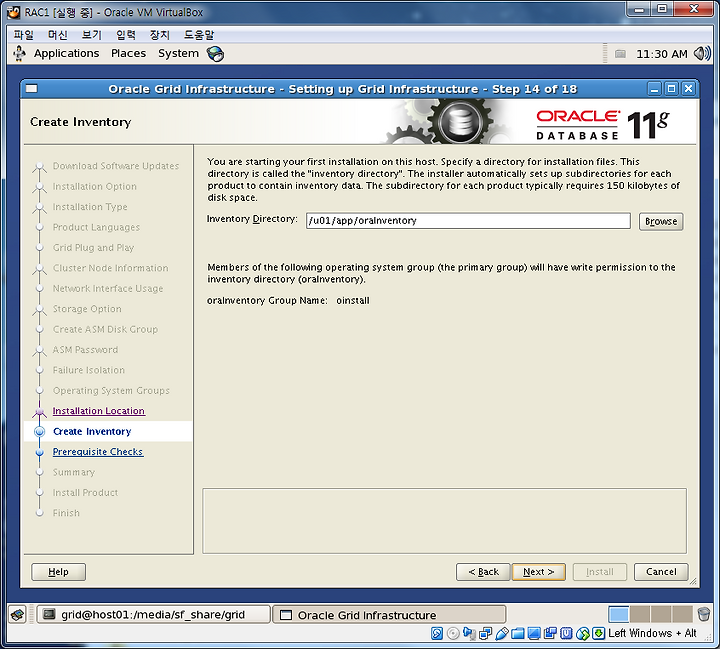
Task: Click the 11:30 AM clock
Action: click(662, 54)
